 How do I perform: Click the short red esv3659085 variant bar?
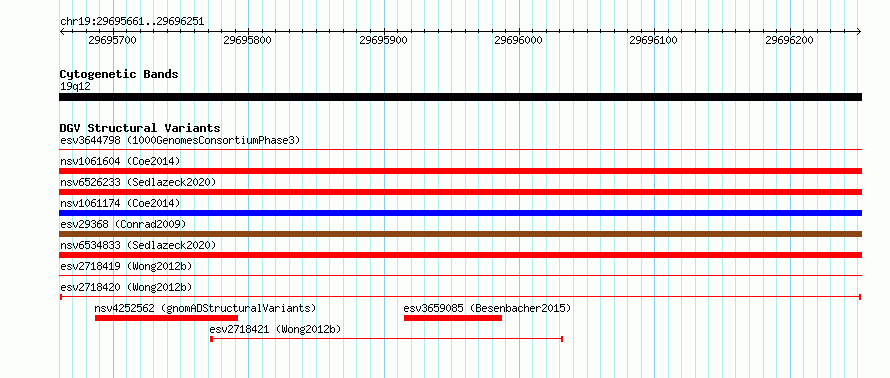[x=453, y=318]
